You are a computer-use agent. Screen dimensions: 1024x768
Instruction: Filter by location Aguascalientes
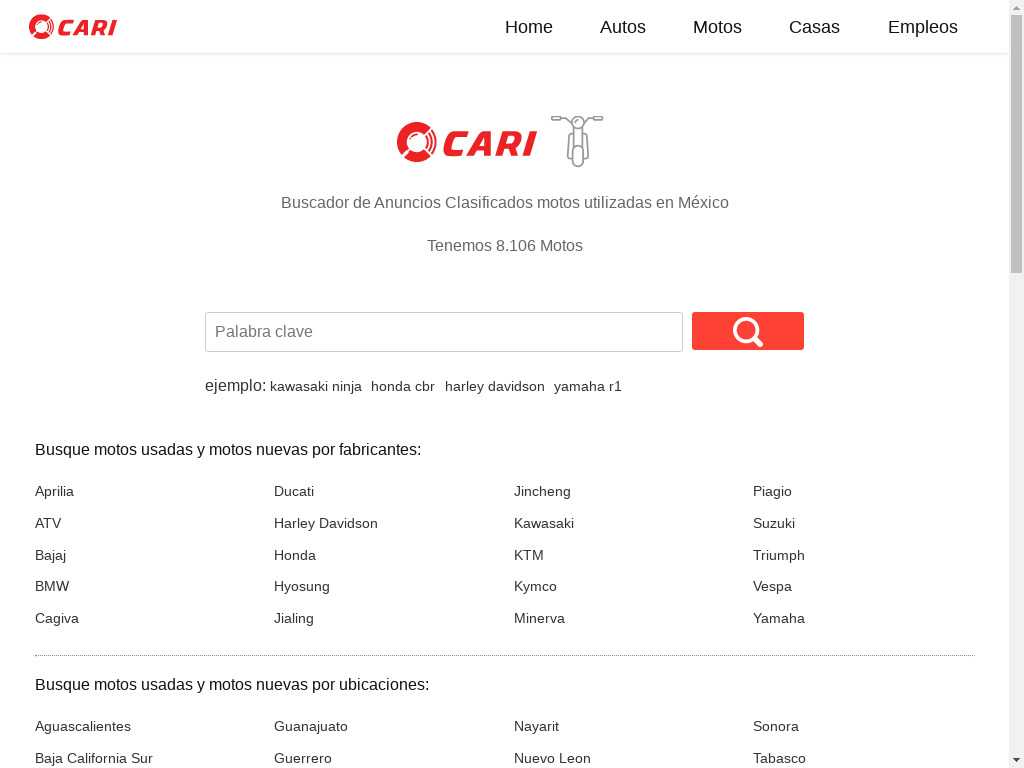[83, 726]
